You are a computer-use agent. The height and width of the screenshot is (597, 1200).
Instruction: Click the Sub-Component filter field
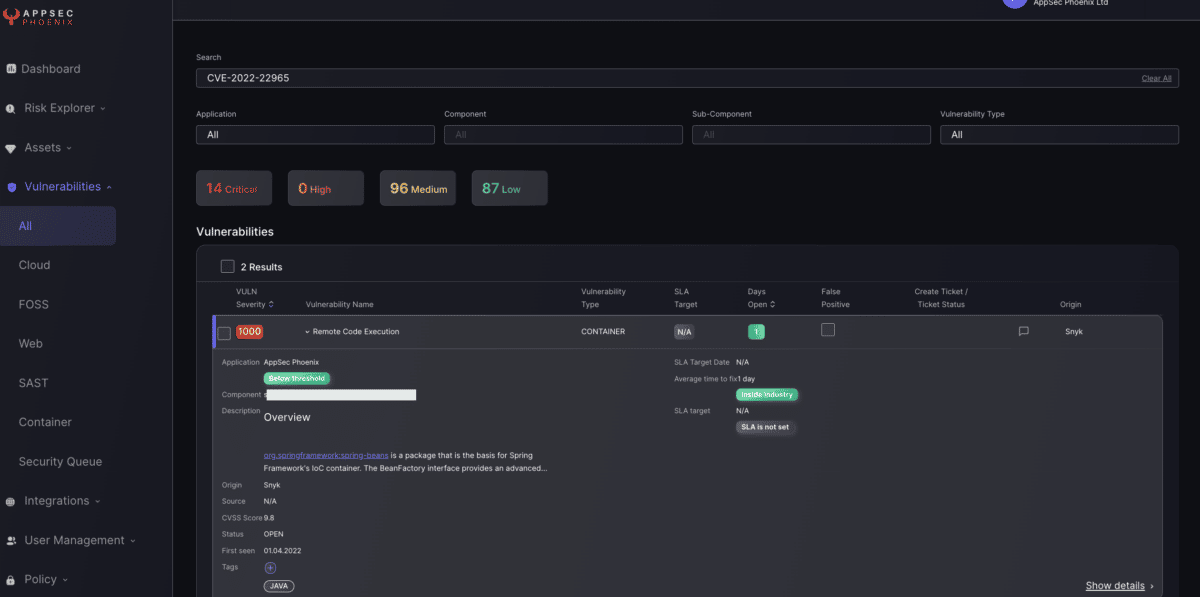pyautogui.click(x=811, y=134)
